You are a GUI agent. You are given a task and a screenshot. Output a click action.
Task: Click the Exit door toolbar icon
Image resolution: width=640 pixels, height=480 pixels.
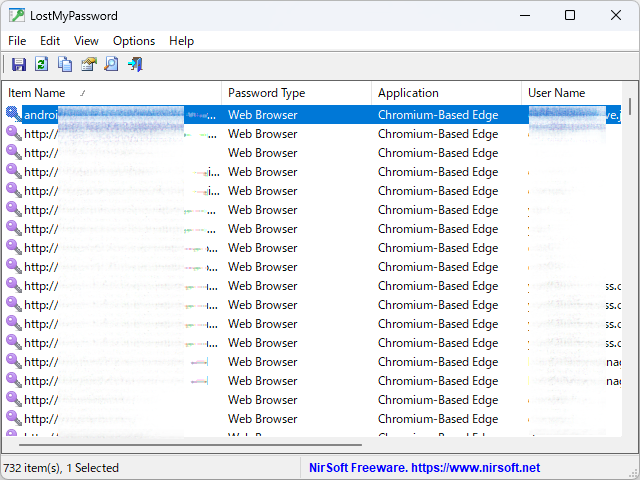click(x=135, y=65)
